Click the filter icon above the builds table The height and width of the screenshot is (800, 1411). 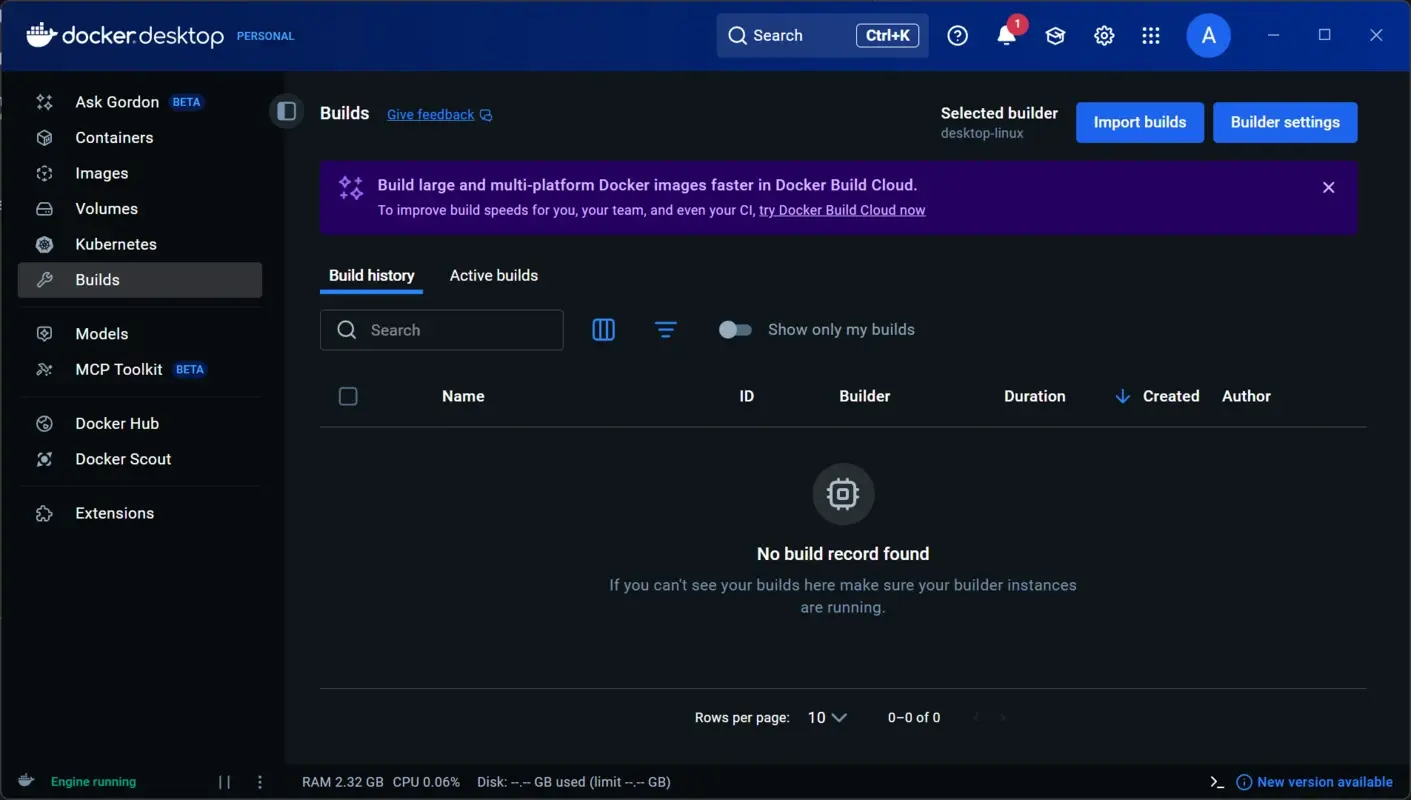666,329
